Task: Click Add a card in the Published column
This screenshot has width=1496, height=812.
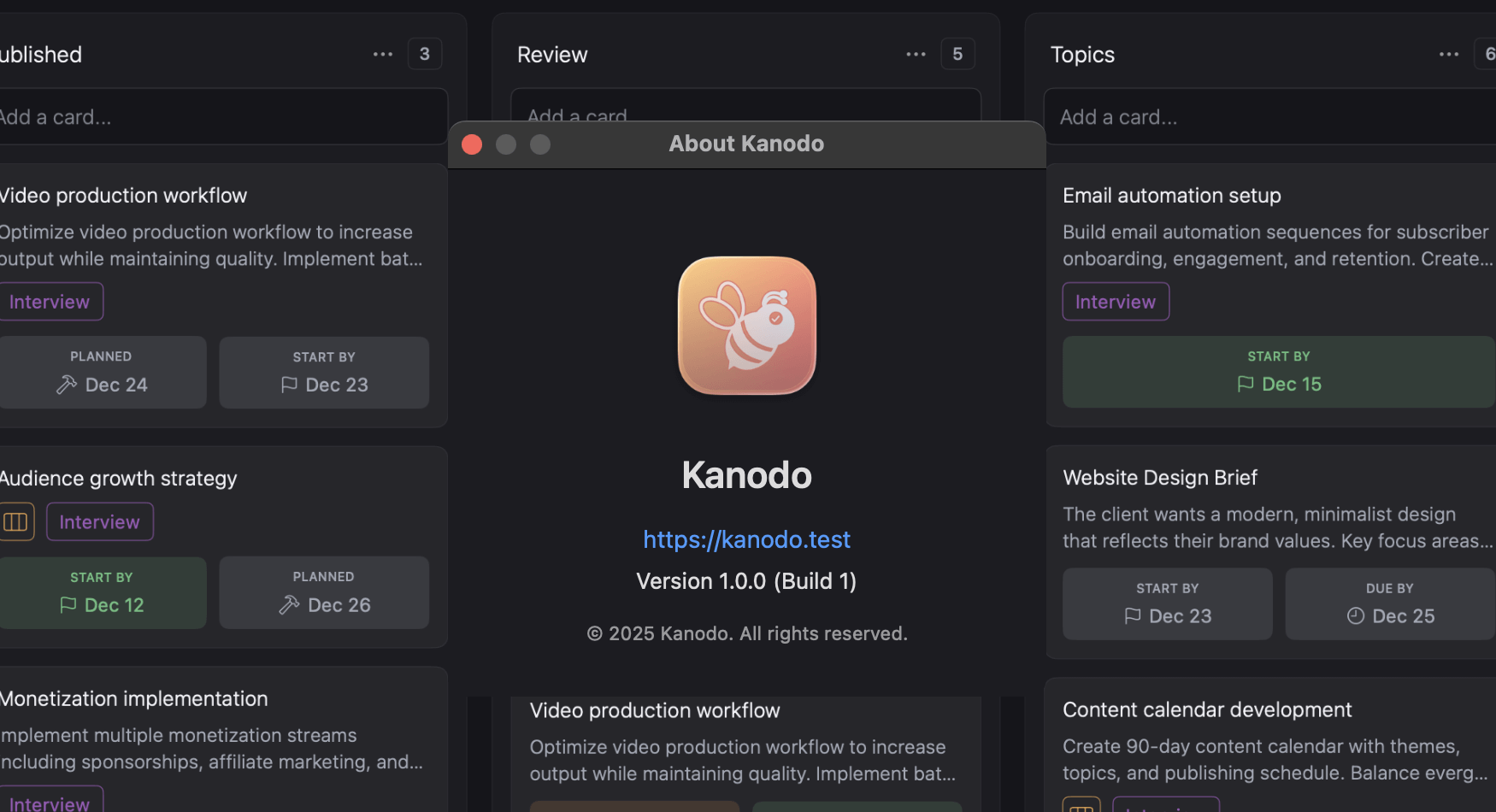Action: coord(56,117)
